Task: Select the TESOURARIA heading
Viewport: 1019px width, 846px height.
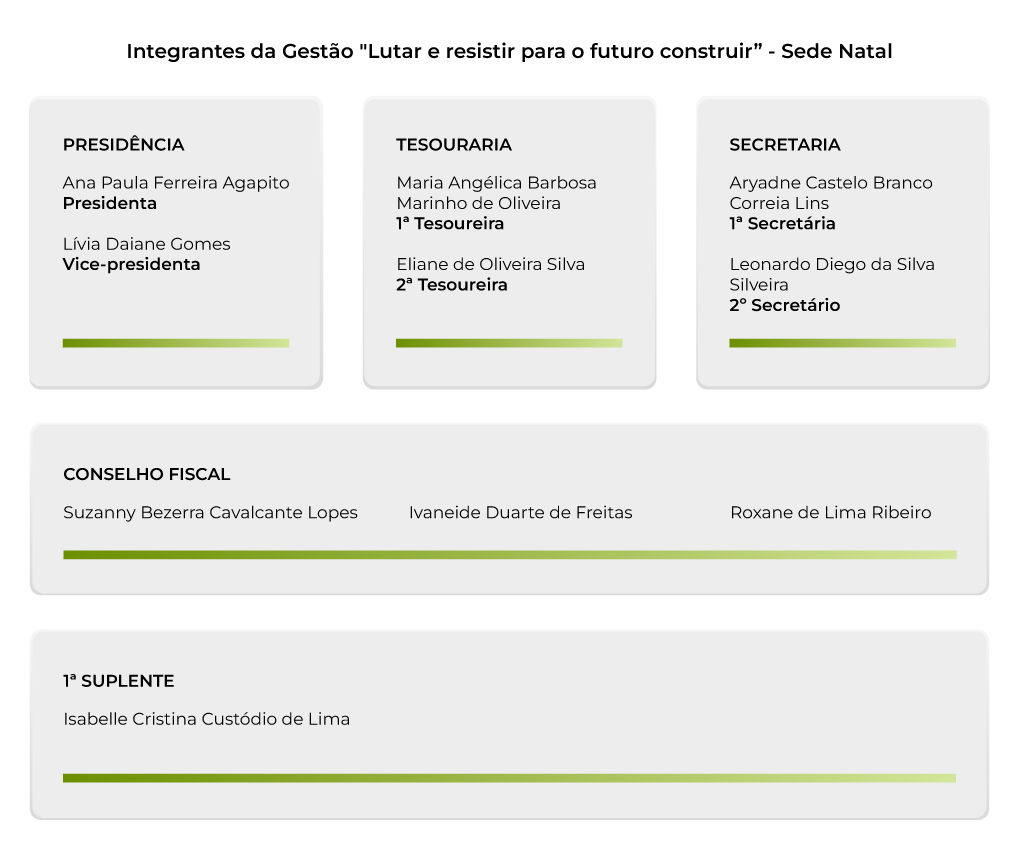Action: [453, 145]
